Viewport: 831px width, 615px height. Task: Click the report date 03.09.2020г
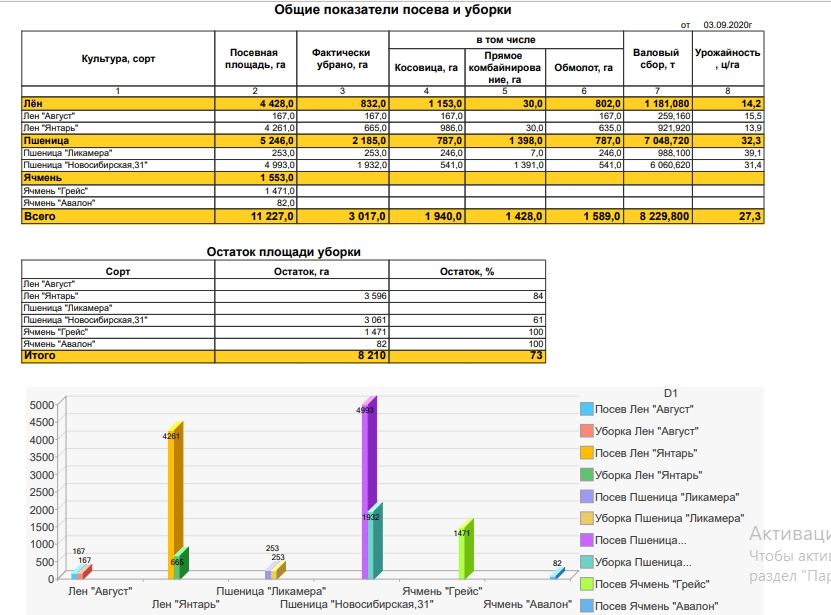click(728, 23)
